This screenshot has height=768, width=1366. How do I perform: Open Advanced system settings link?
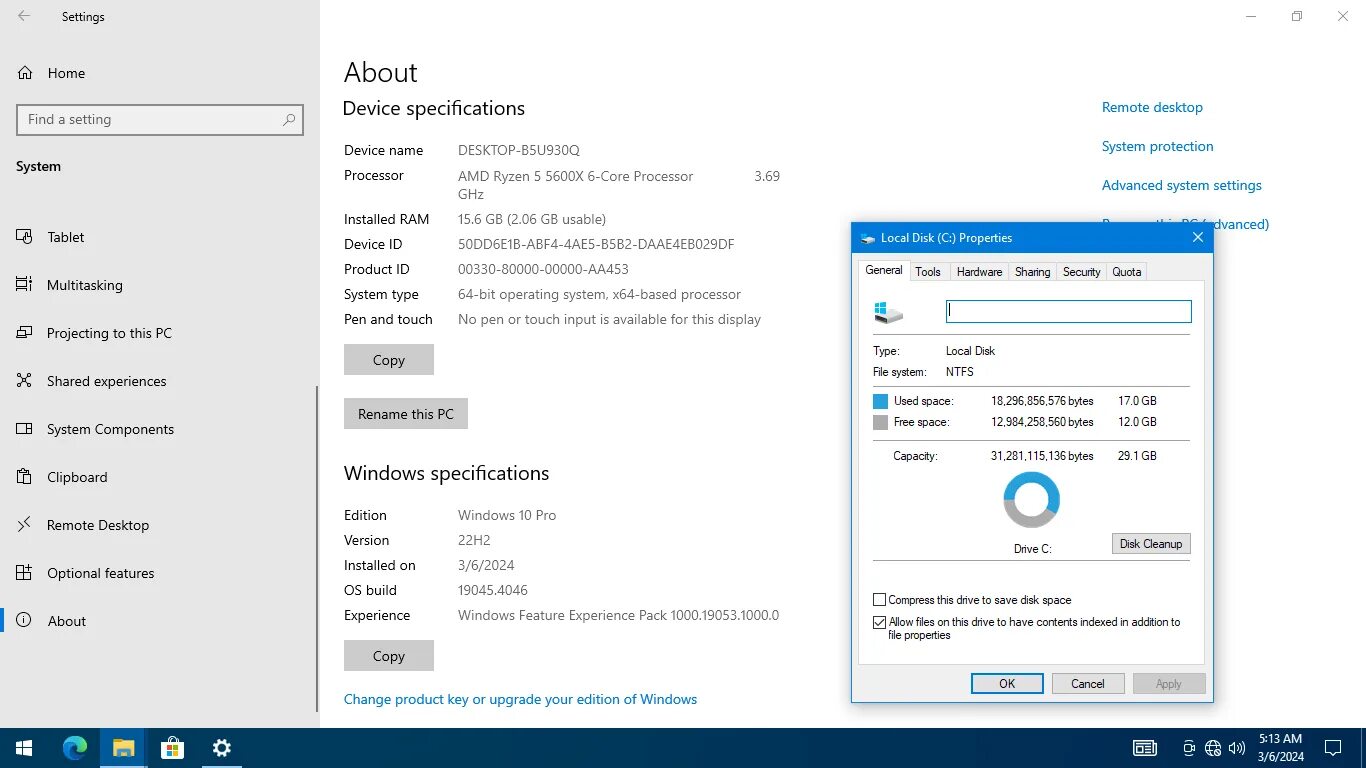point(1182,185)
